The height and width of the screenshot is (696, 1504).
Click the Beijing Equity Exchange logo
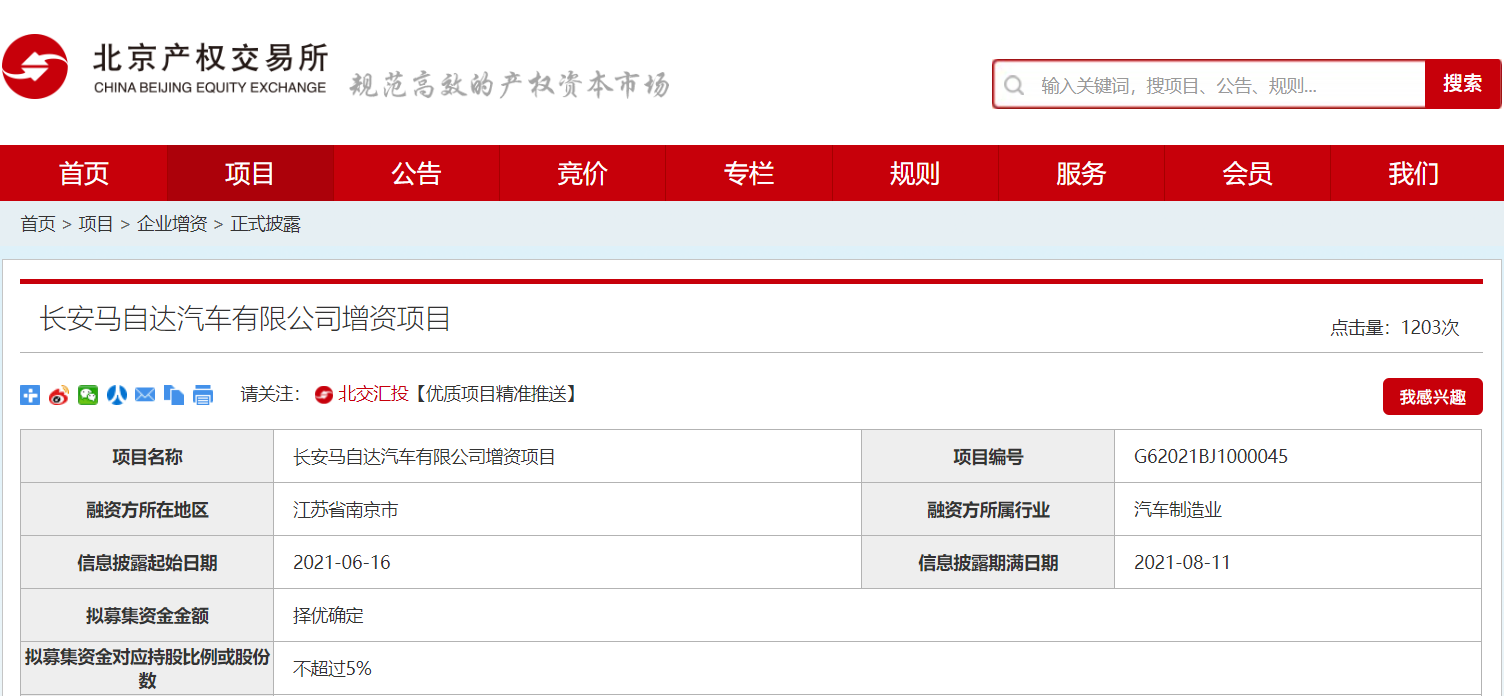pyautogui.click(x=165, y=68)
